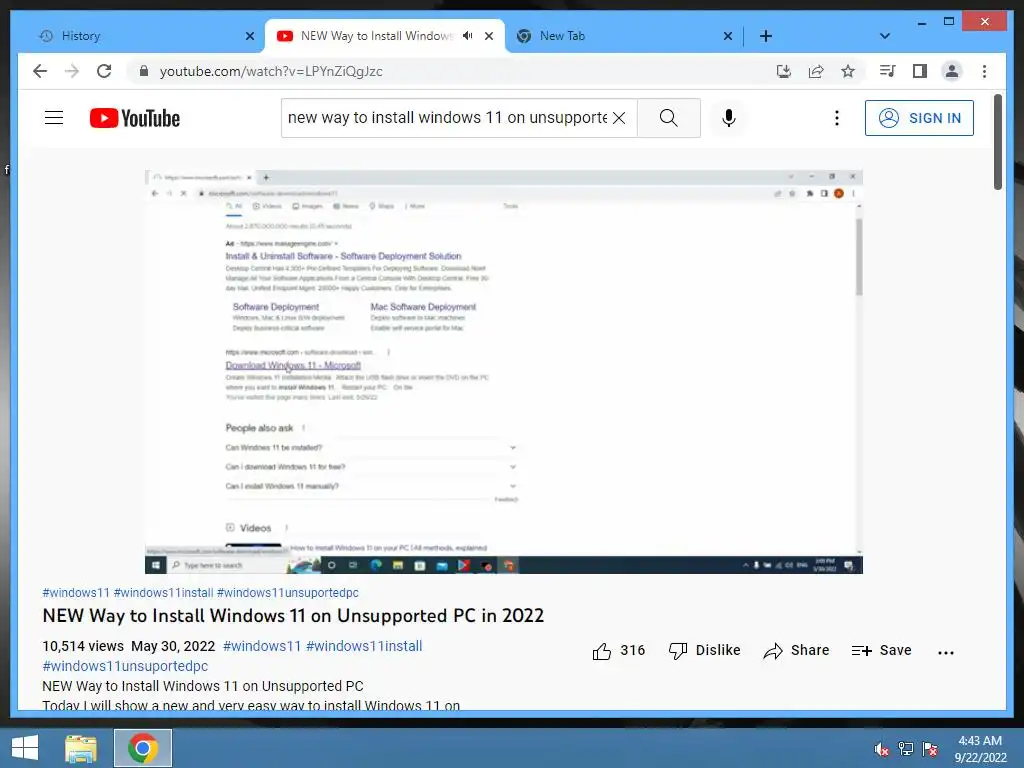Click the address bar URL
Screen dimensions: 1024x768
tap(271, 71)
